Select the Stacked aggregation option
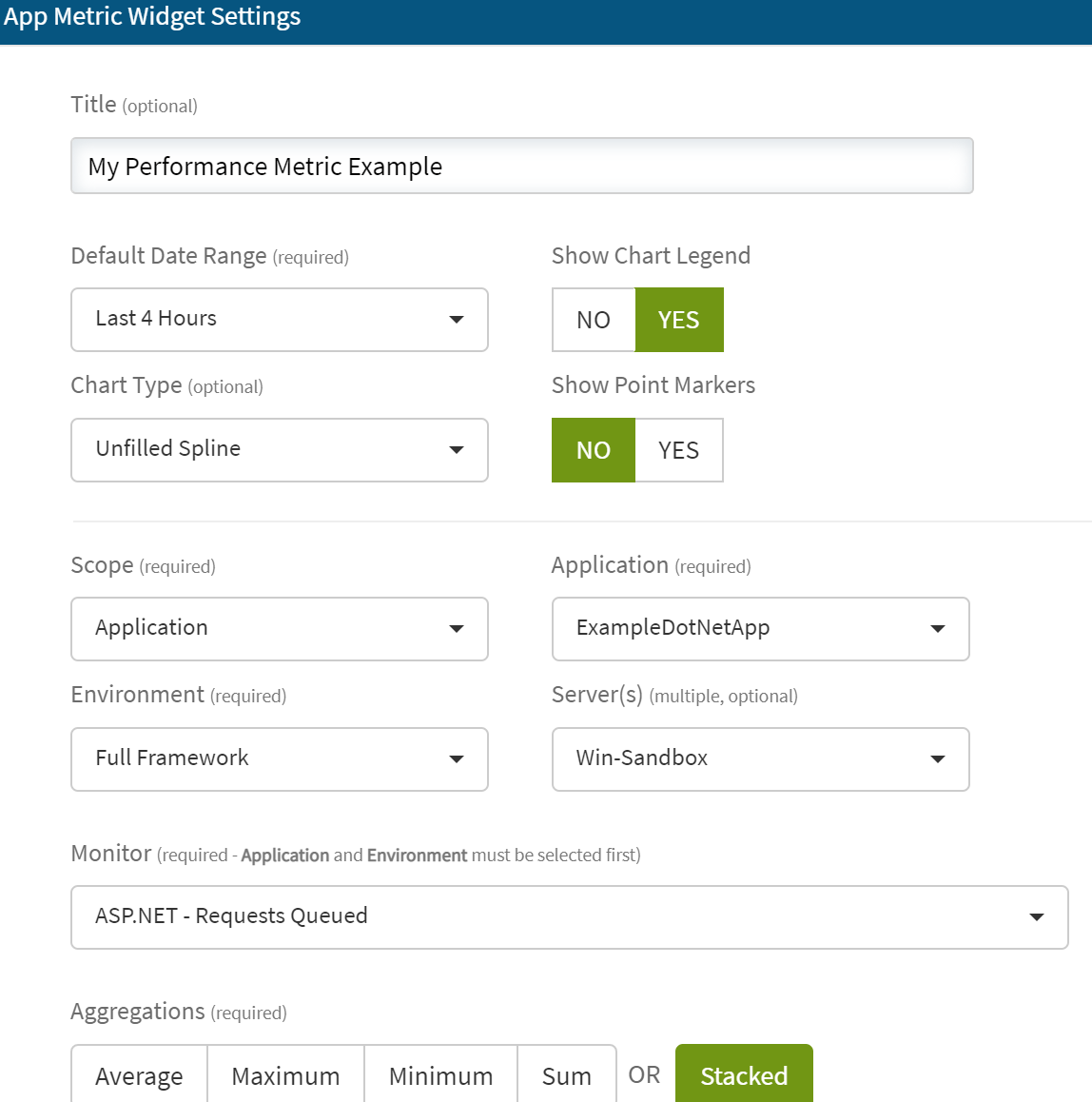Viewport: 1092px width, 1102px height. 744,1075
